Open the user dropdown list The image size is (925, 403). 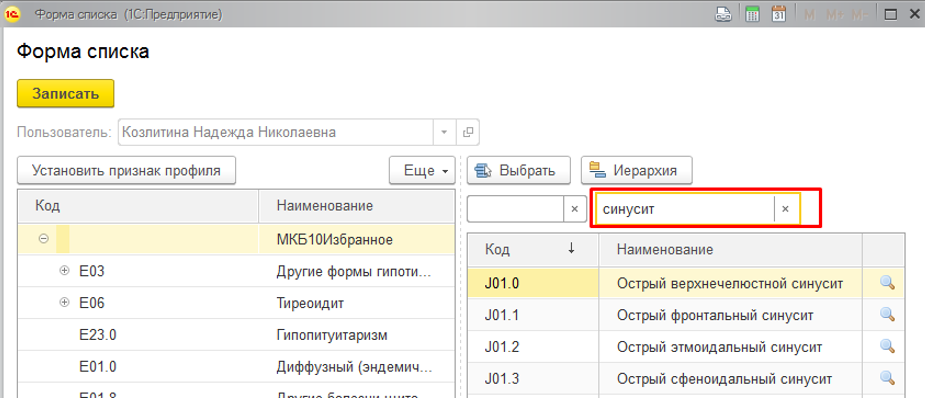(444, 132)
